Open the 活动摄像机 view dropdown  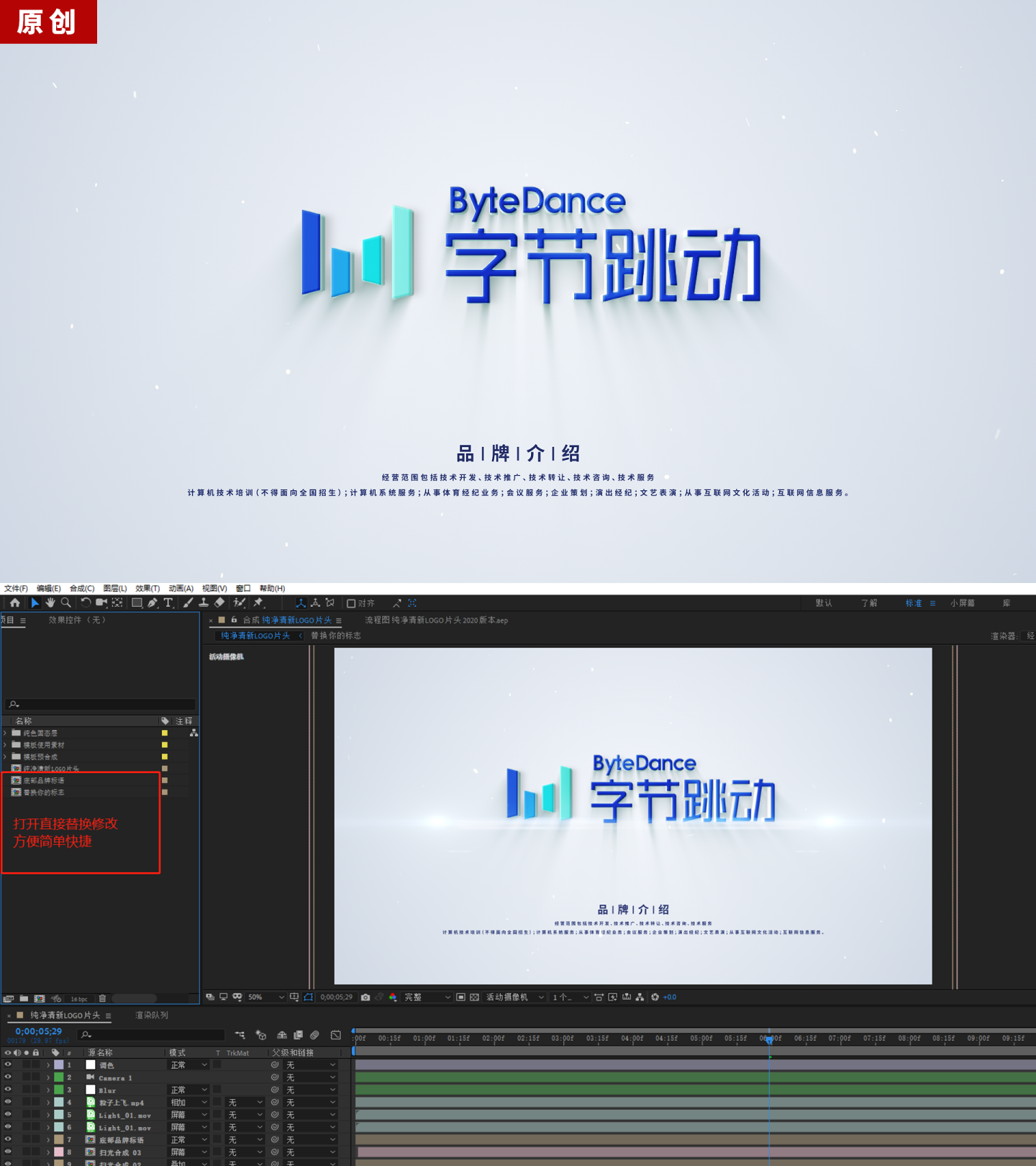pyautogui.click(x=514, y=997)
